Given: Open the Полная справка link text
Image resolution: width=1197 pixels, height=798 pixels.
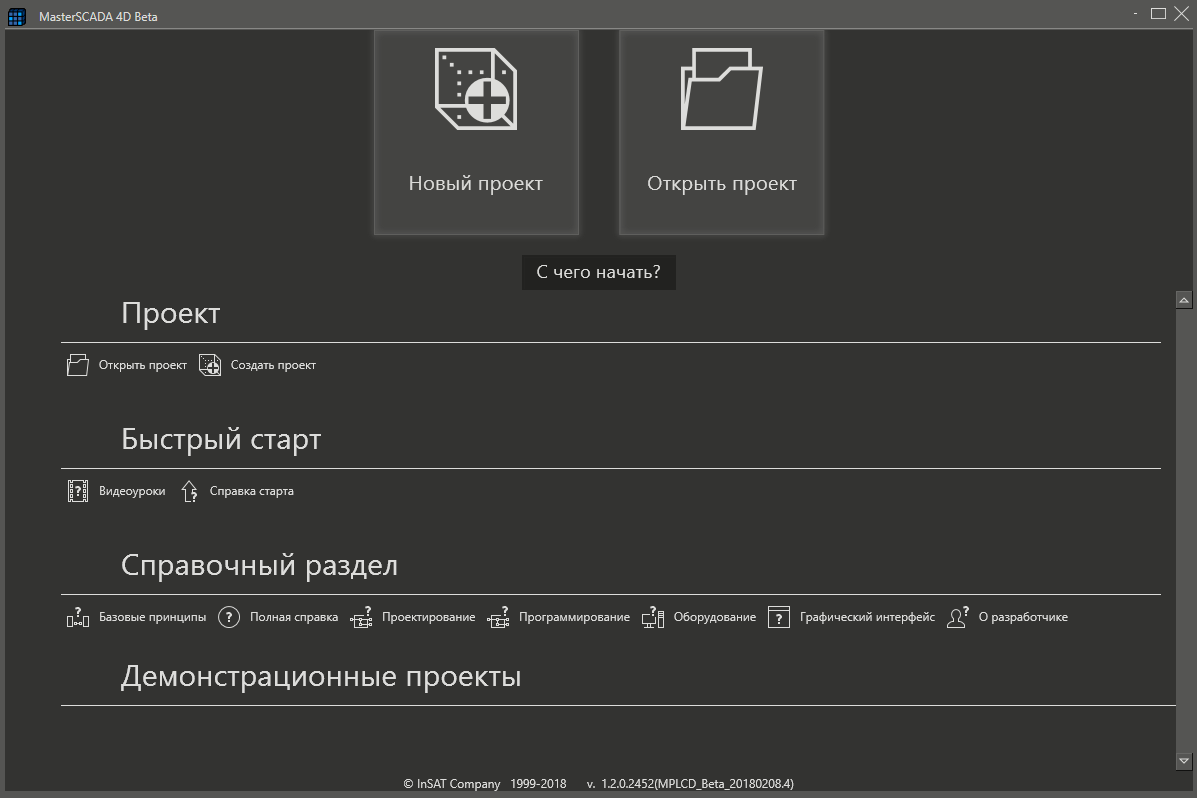Looking at the screenshot, I should point(294,617).
